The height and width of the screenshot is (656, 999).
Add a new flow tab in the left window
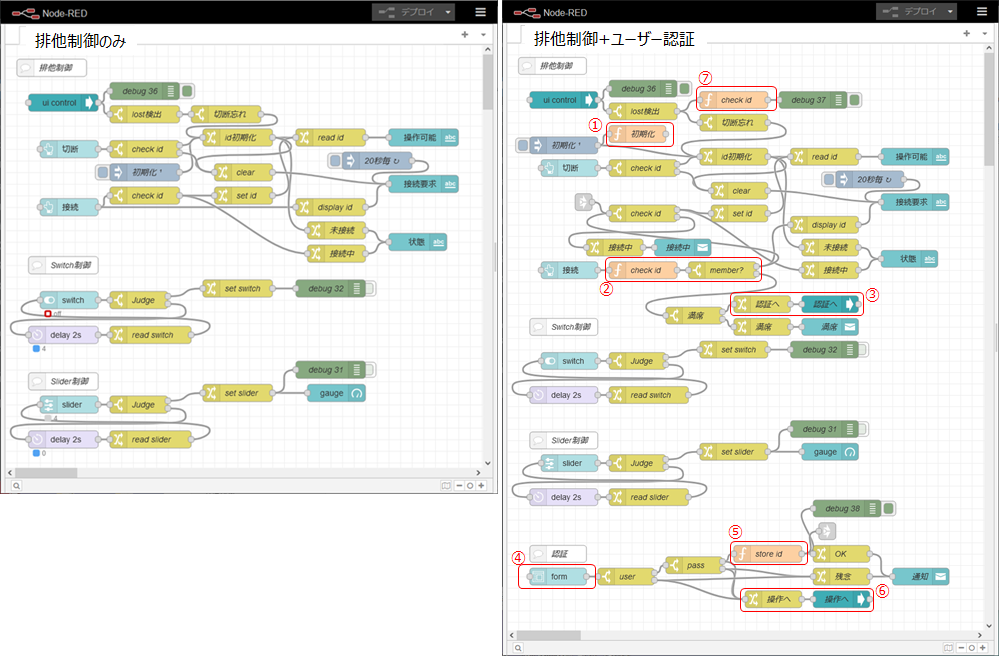click(x=464, y=34)
